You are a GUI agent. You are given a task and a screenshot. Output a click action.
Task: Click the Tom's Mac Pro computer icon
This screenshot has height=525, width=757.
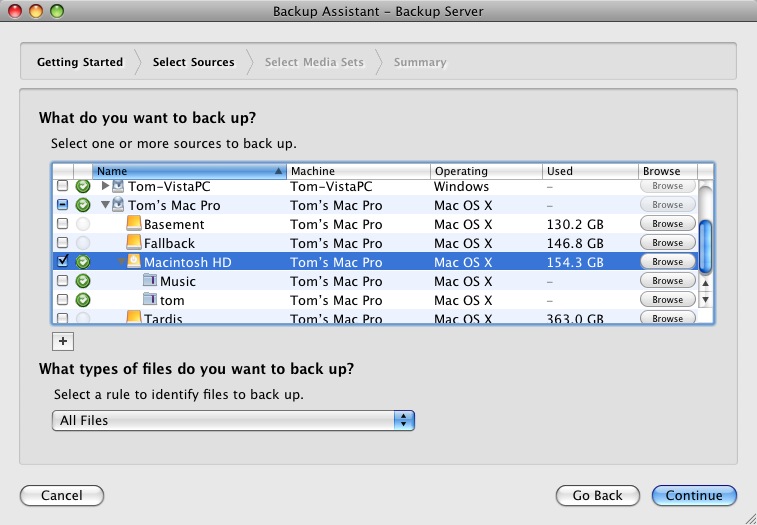(x=118, y=205)
